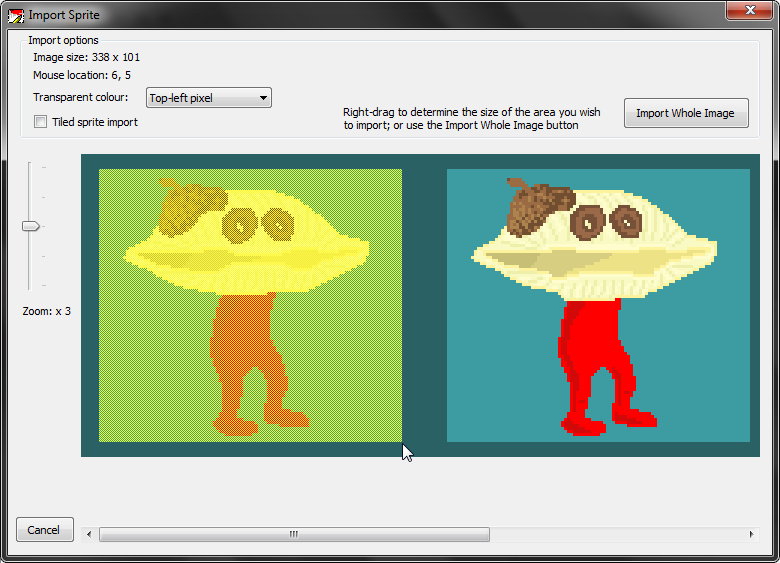
Task: Click the 'Mouse location: 6, 5' text
Action: 82,75
